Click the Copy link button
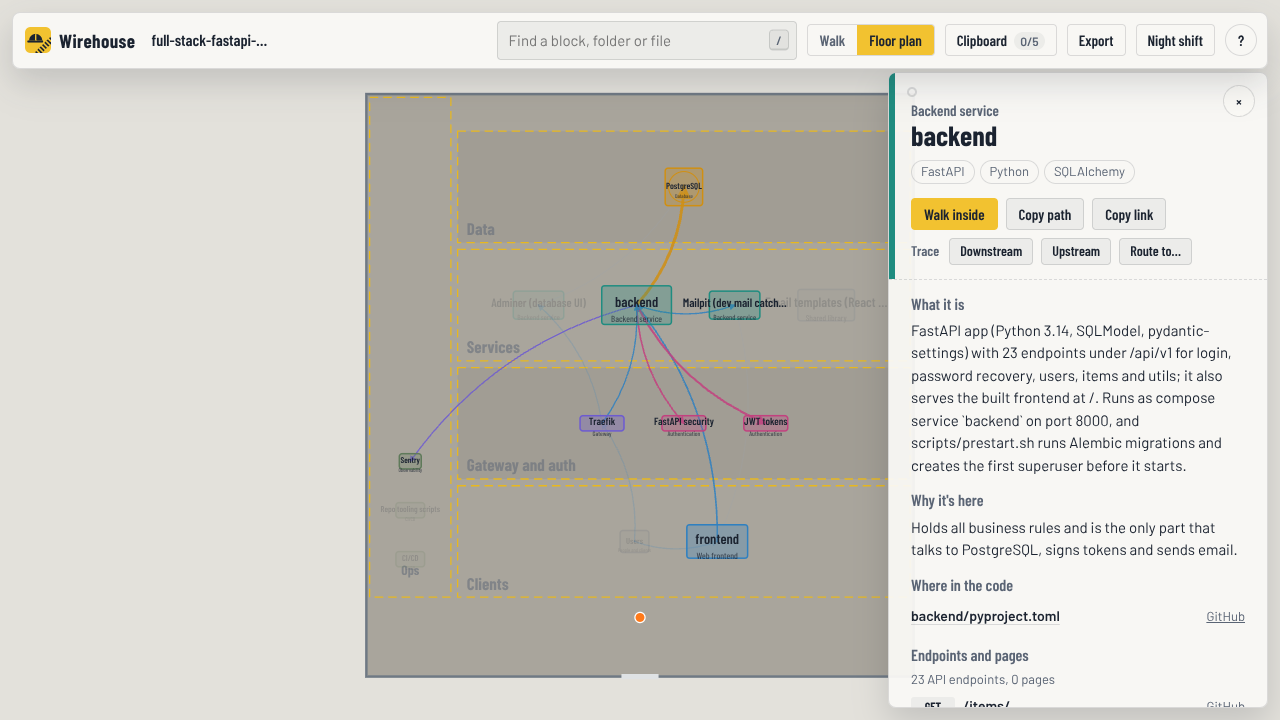This screenshot has height=720, width=1280. [x=1129, y=214]
